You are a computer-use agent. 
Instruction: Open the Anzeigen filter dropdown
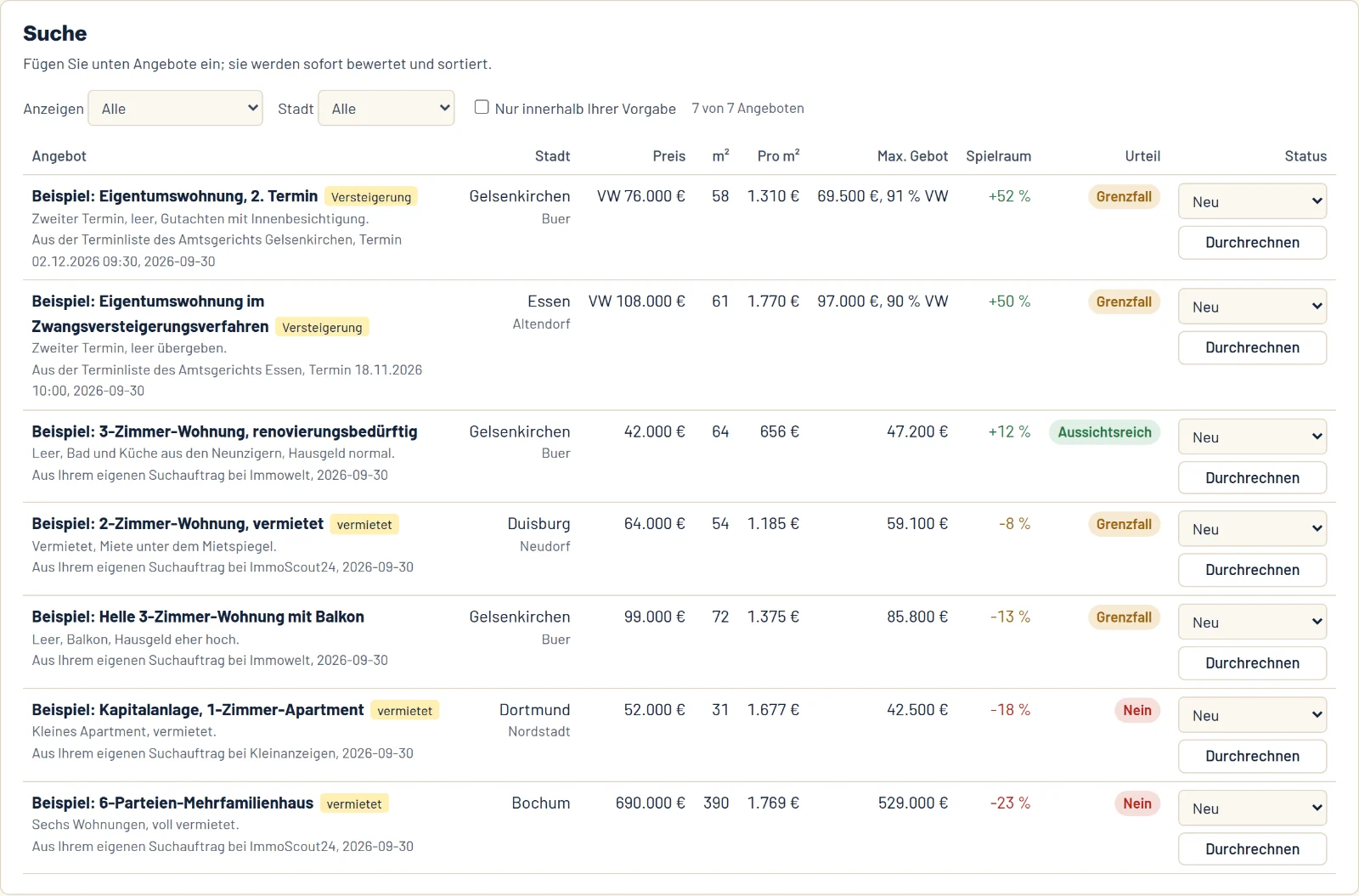tap(176, 109)
